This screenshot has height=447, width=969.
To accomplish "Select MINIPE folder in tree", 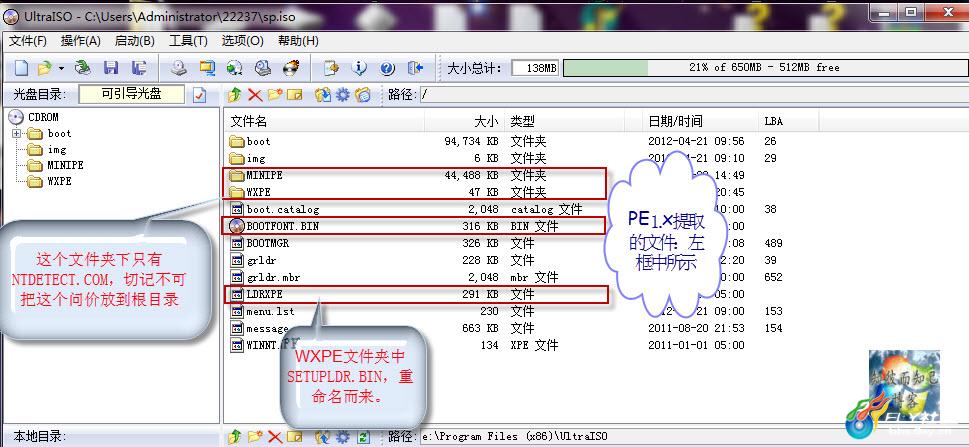I will 66,166.
